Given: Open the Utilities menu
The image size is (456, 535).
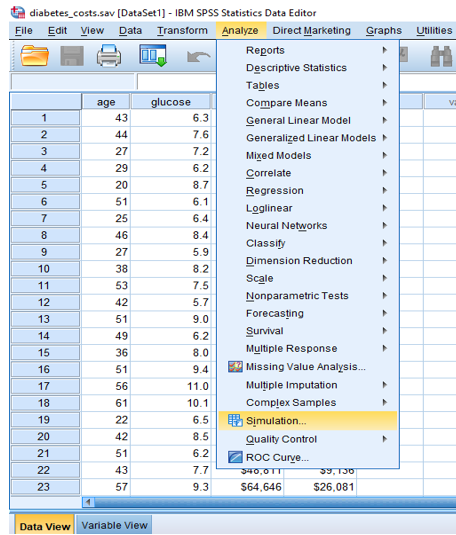Looking at the screenshot, I should point(434,31).
